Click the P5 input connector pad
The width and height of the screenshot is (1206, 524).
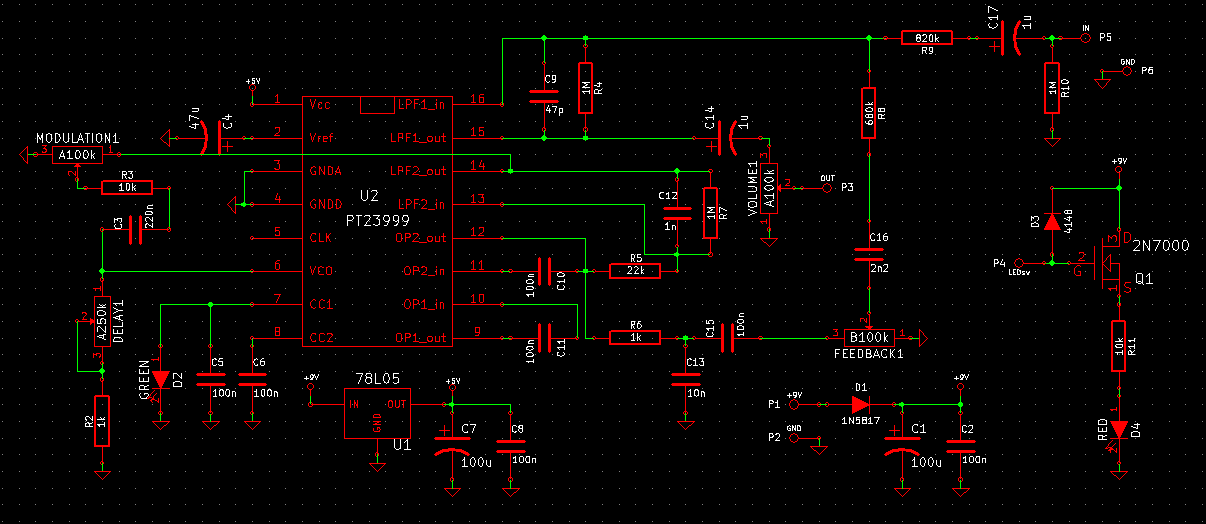pos(1086,38)
